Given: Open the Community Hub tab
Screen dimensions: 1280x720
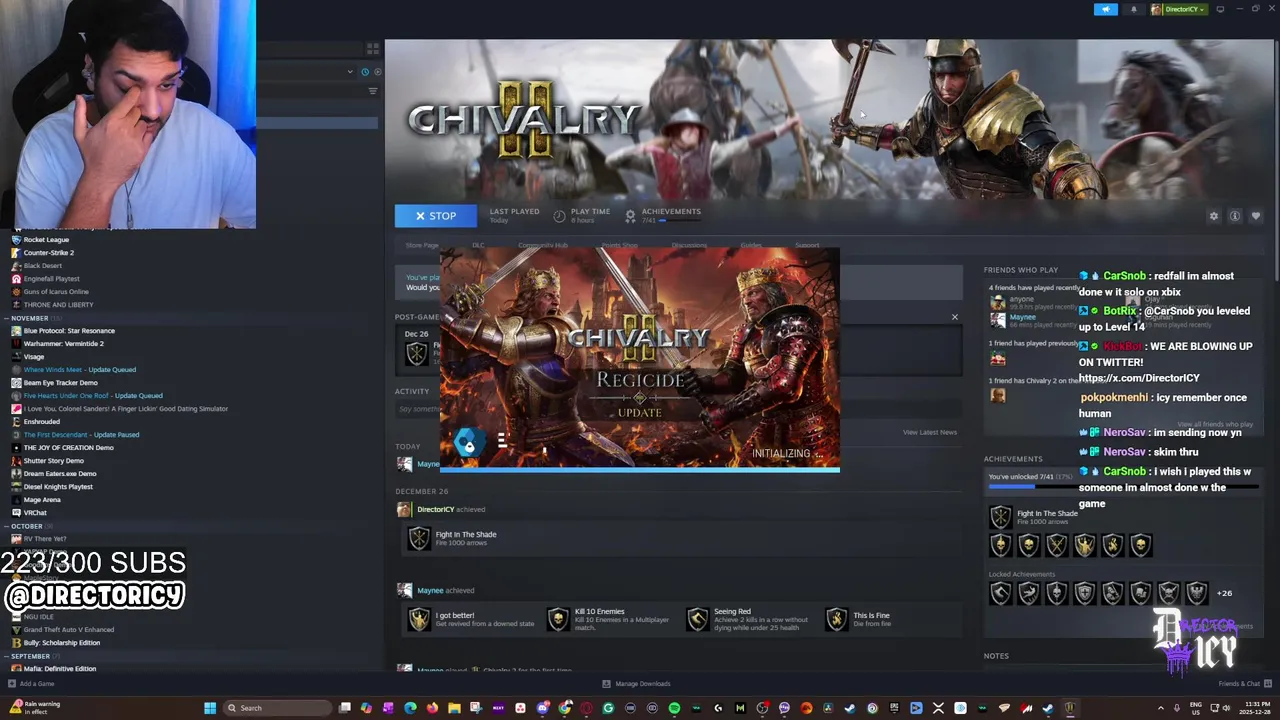Looking at the screenshot, I should point(542,245).
